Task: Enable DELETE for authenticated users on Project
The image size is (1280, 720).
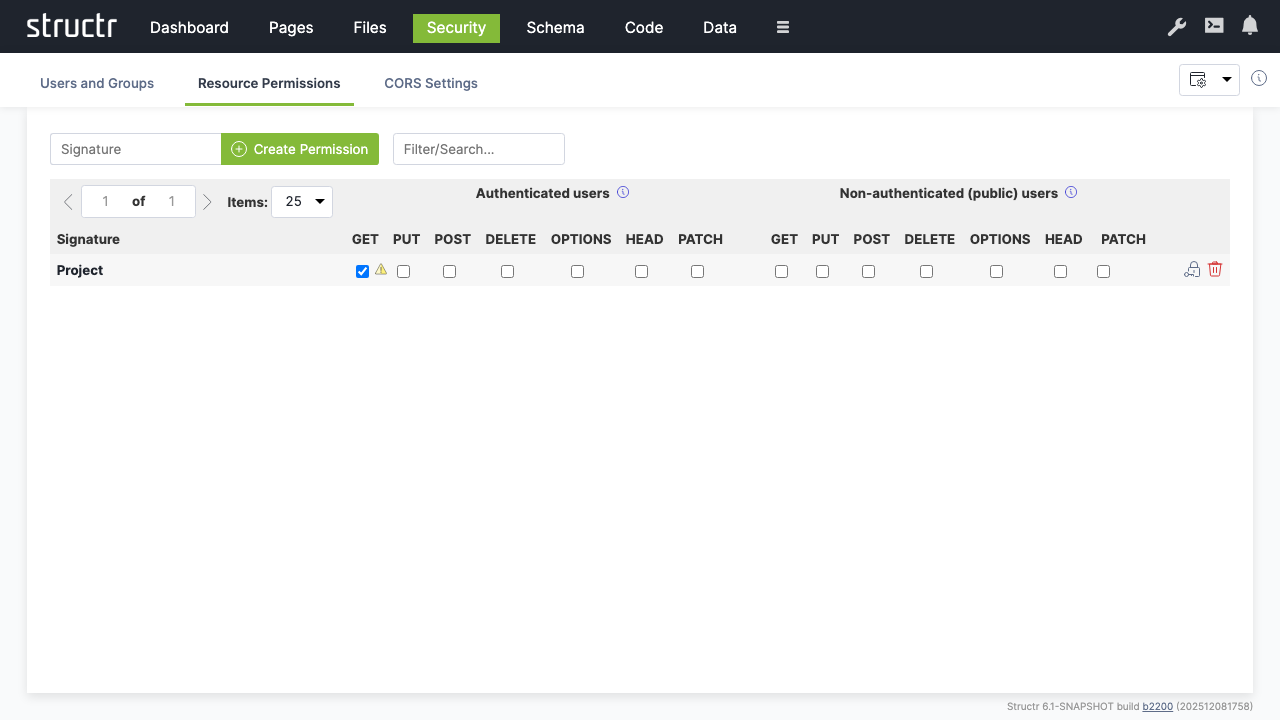Action: 507,271
